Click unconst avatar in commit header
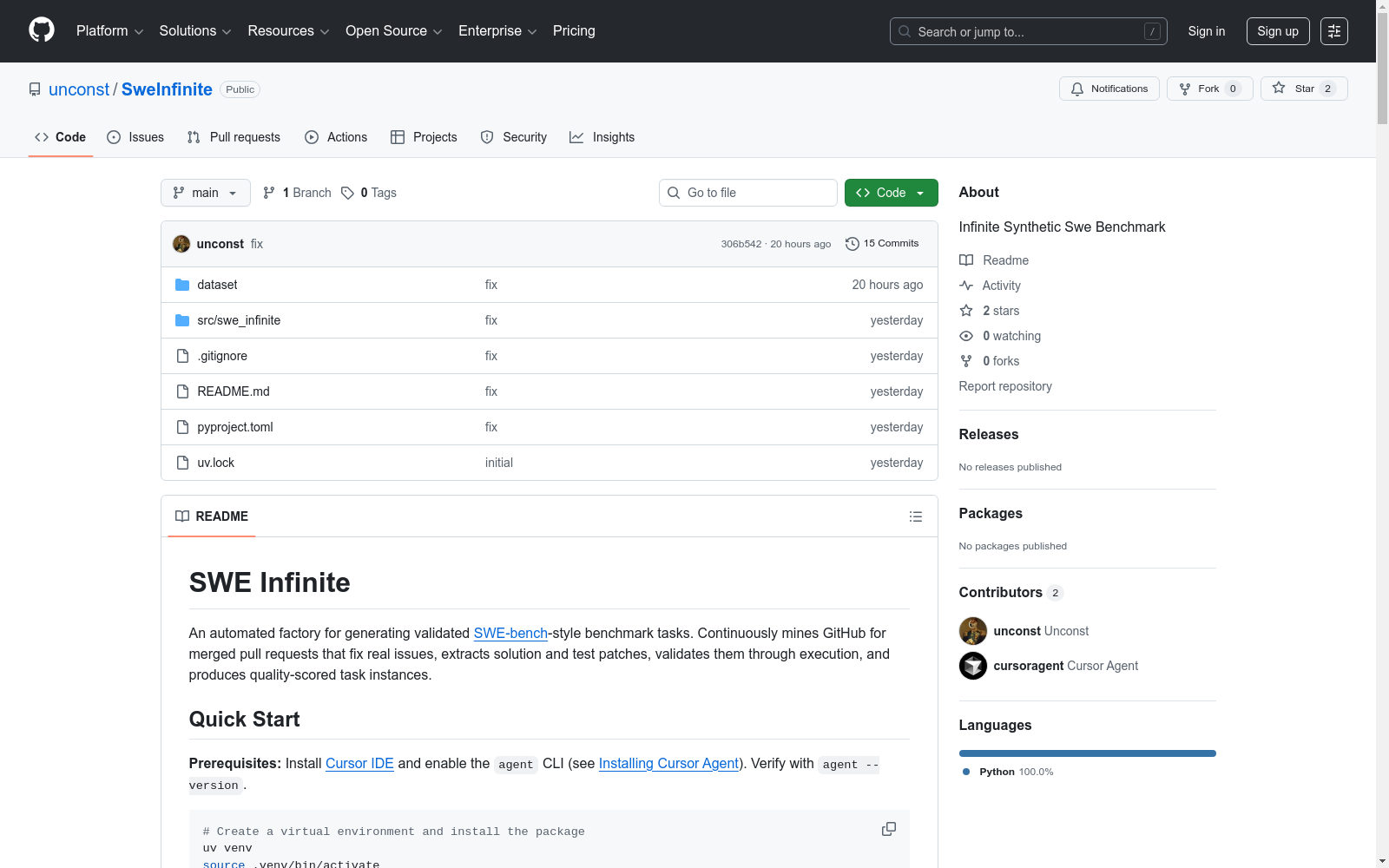Viewport: 1389px width, 868px height. click(x=181, y=244)
